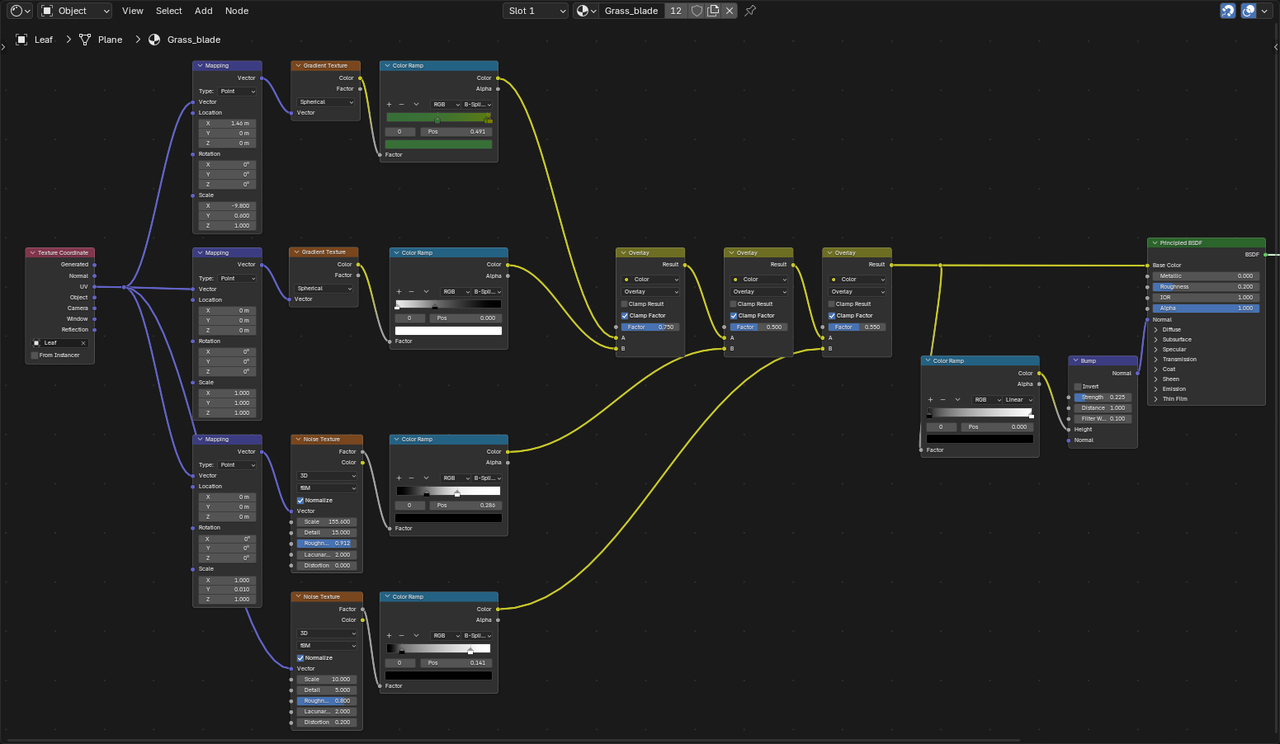The image size is (1280, 744).
Task: Open the Node menu
Action: [236, 11]
